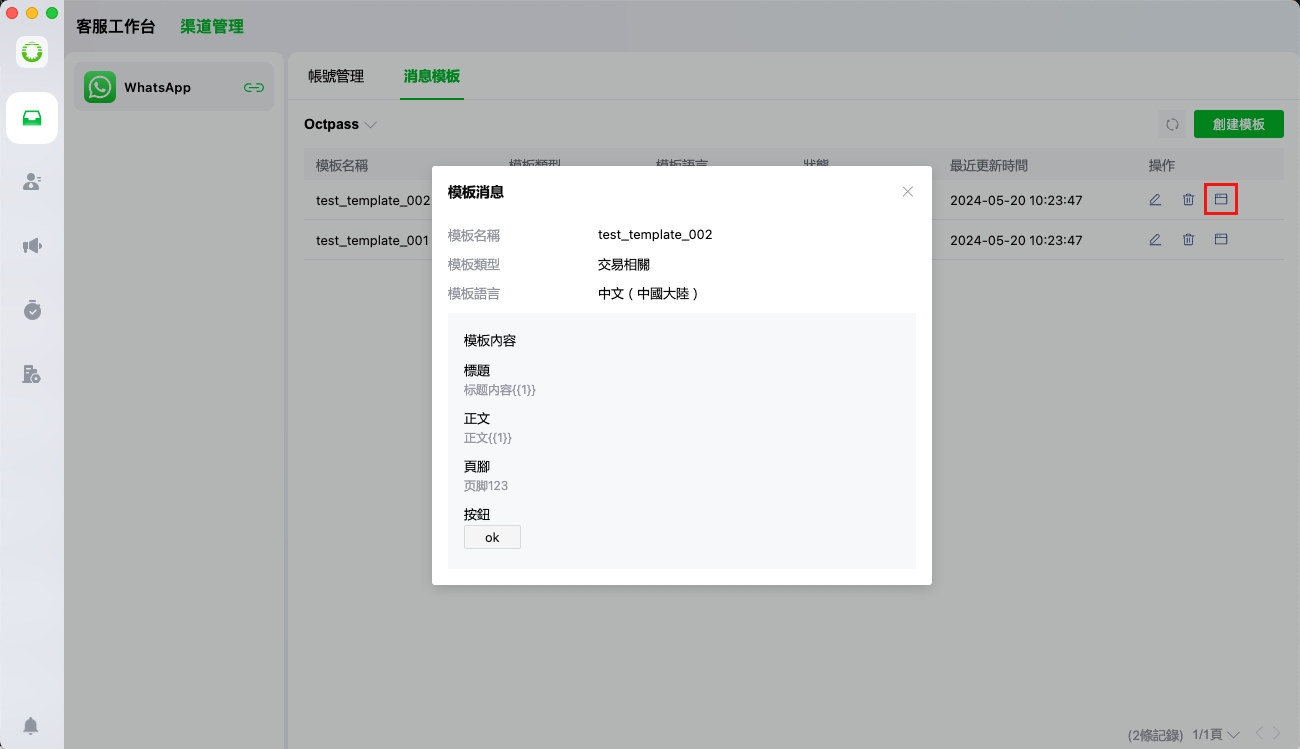Go to the 客服工作台 section
The height and width of the screenshot is (749, 1300).
coord(116,27)
